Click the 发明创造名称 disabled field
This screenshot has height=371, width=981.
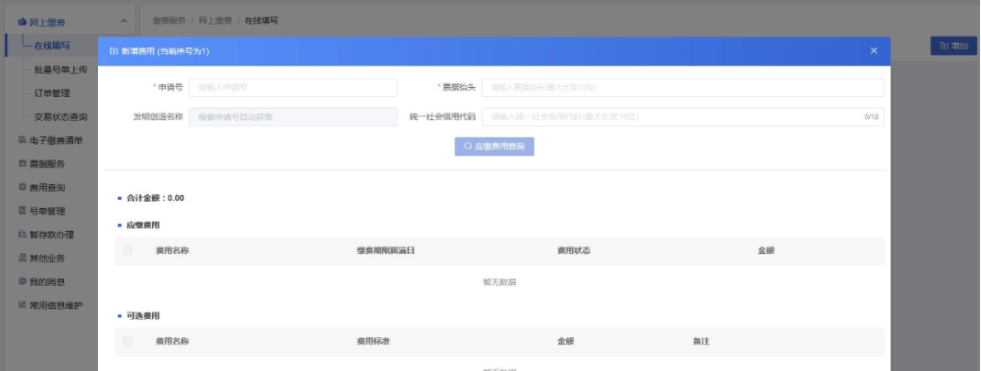click(293, 117)
